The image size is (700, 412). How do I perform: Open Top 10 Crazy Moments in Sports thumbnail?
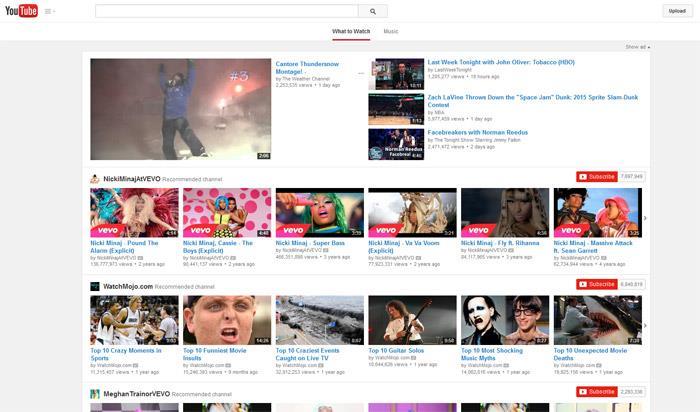134,320
